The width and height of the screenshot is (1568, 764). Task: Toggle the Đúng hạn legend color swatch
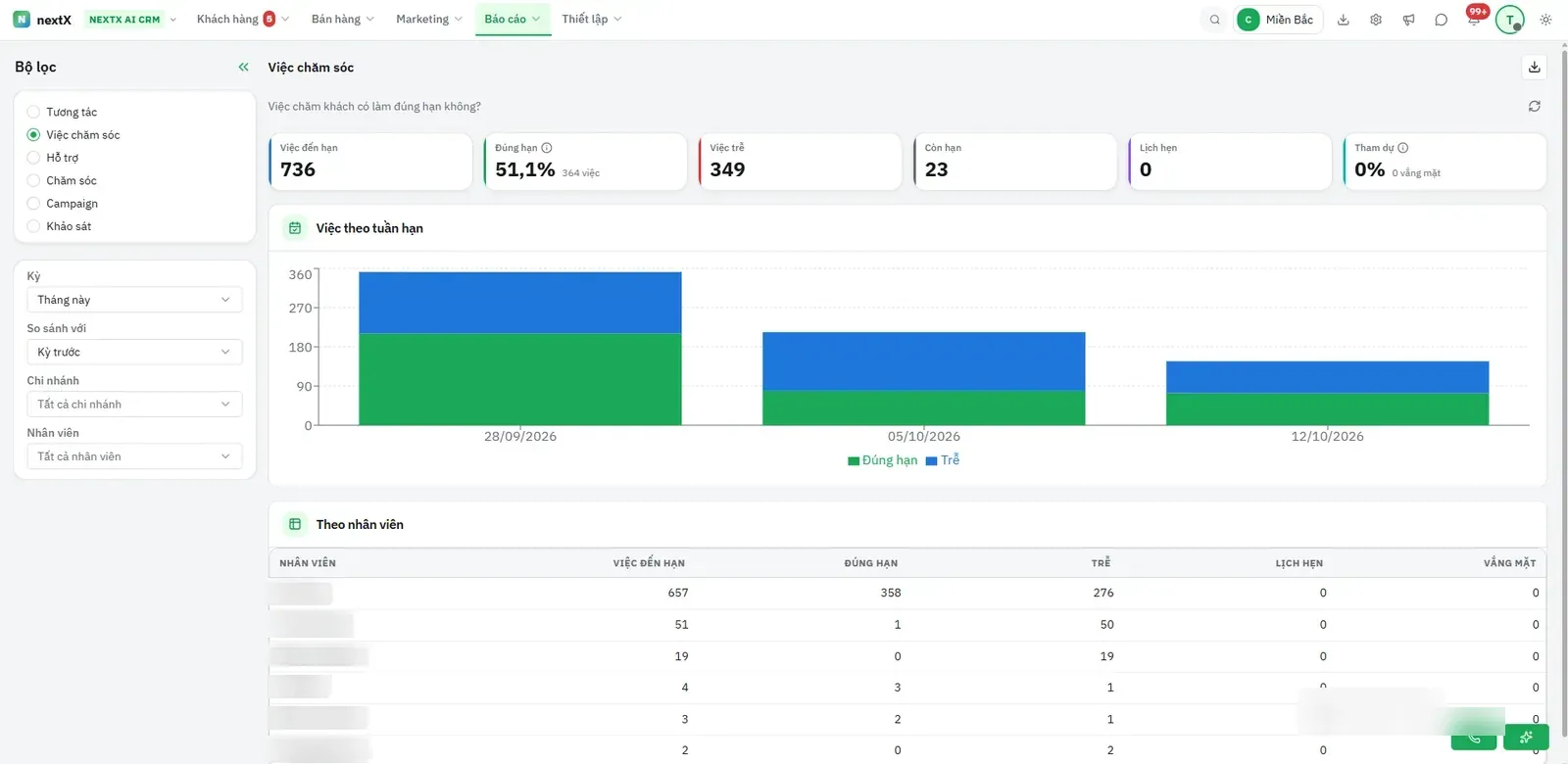click(854, 461)
